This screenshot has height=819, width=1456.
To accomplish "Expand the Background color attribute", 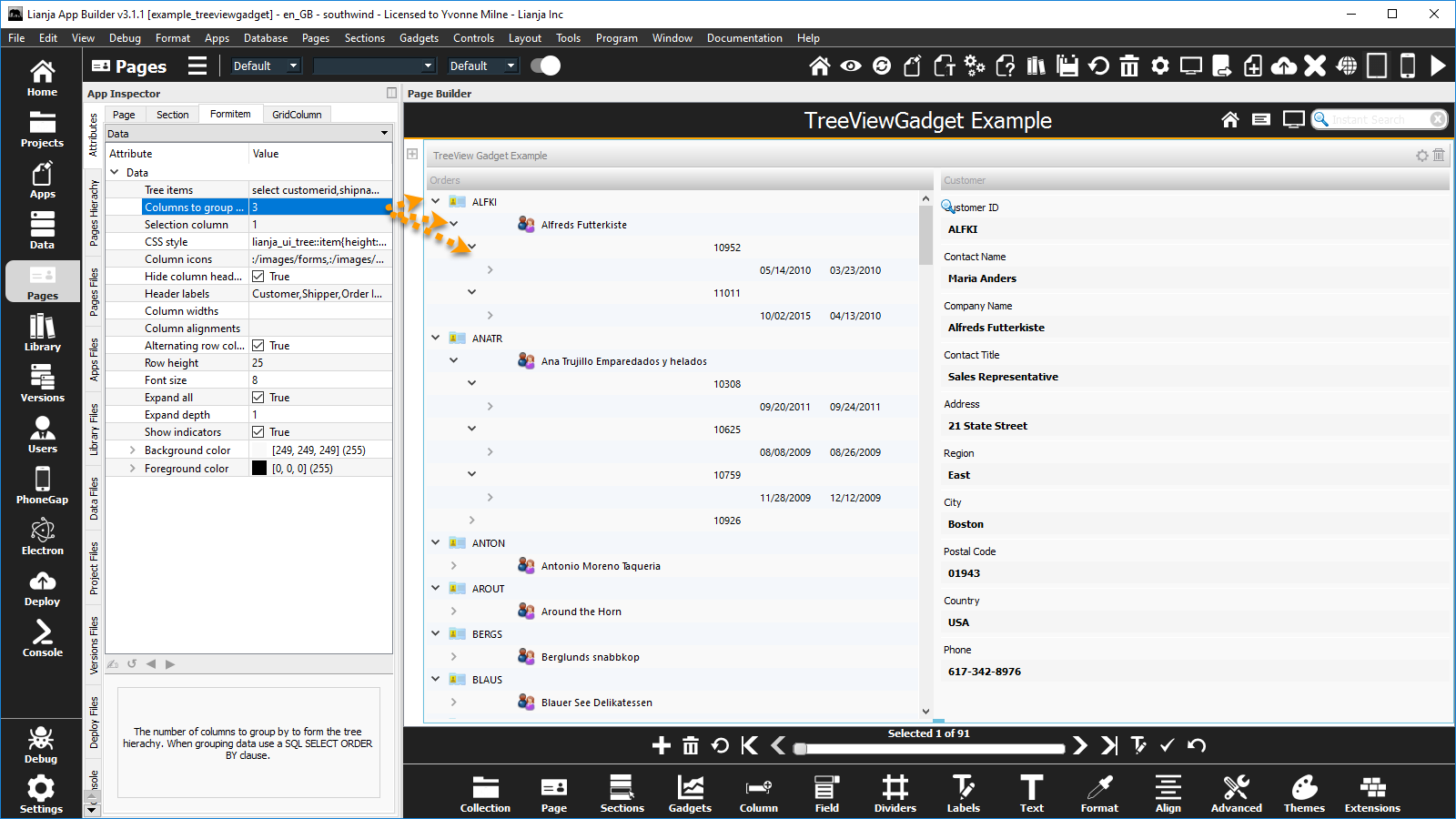I will 133,450.
